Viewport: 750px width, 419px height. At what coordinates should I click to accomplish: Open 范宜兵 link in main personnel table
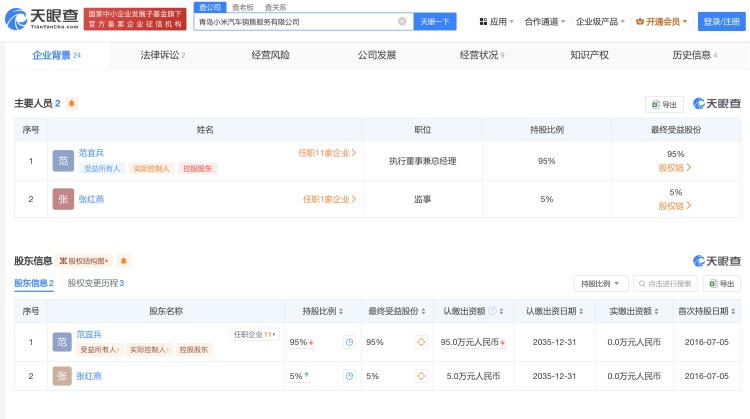[x=91, y=153]
